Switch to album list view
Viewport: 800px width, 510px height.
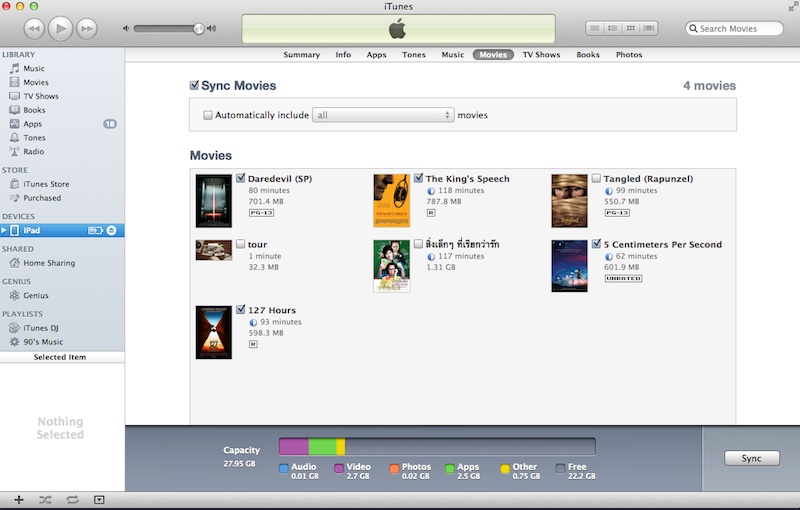click(612, 28)
